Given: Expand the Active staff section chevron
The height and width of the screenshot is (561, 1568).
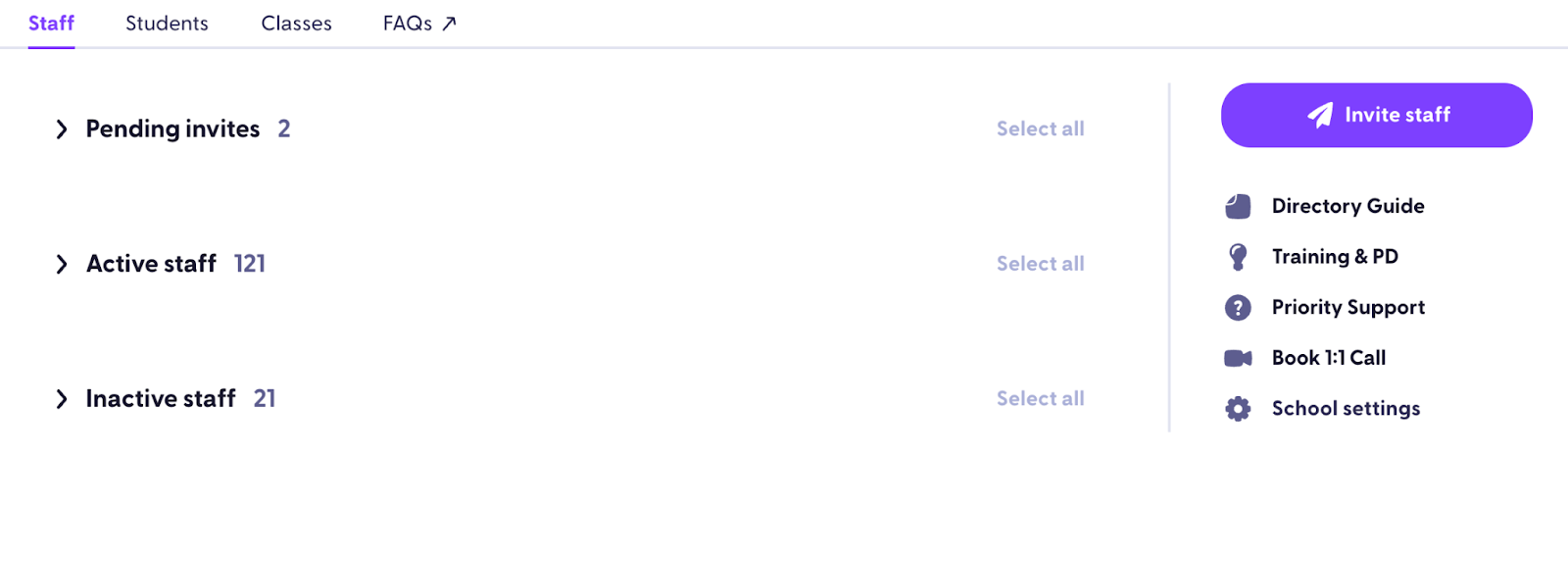Looking at the screenshot, I should [x=62, y=264].
